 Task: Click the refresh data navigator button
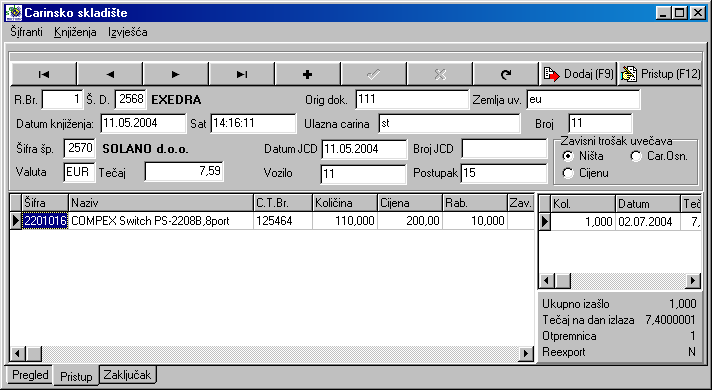pyautogui.click(x=506, y=74)
